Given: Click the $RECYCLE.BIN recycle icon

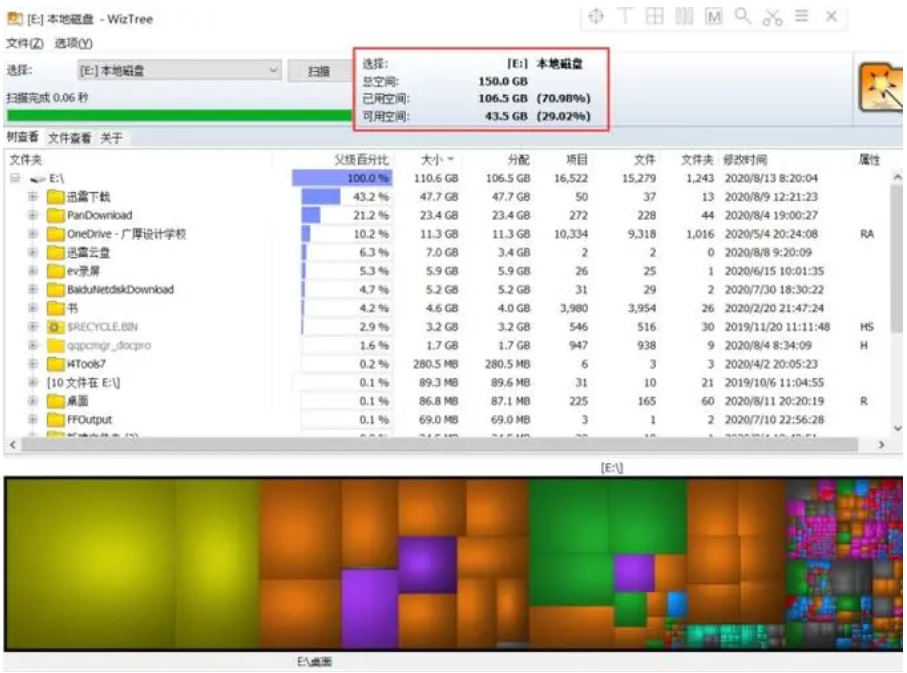Looking at the screenshot, I should click(x=56, y=326).
